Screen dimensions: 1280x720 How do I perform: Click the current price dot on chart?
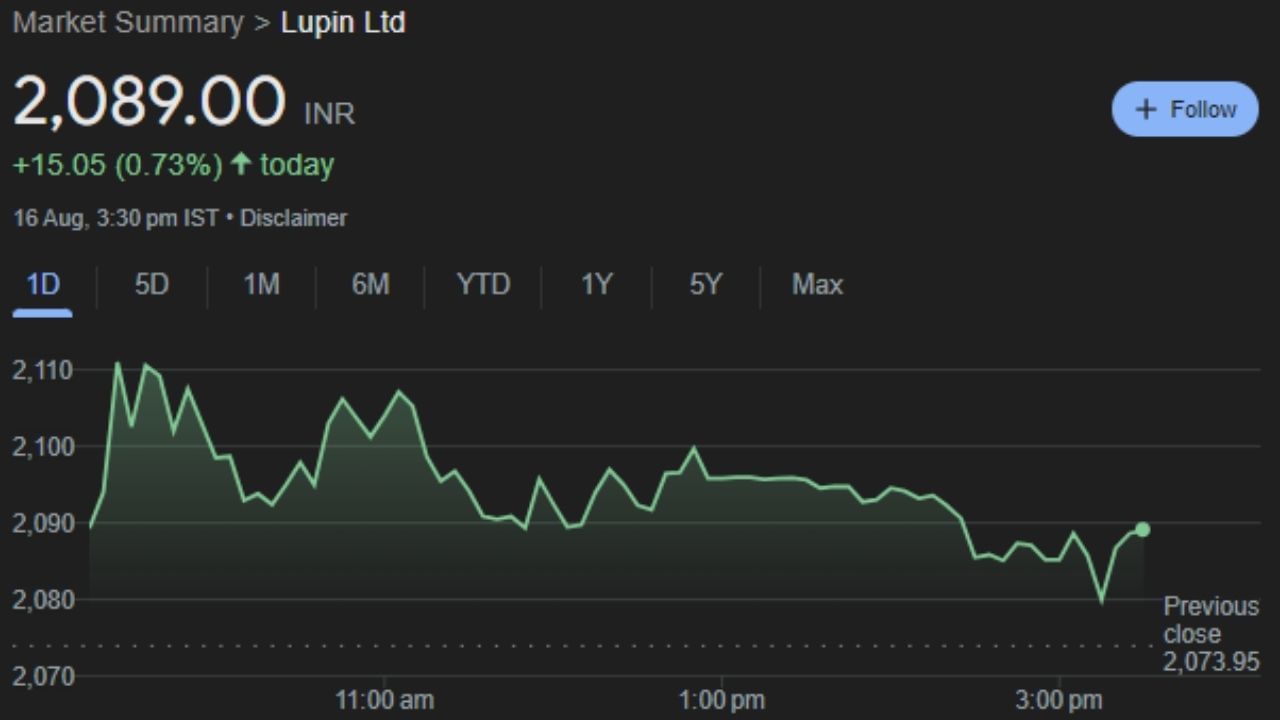[x=1142, y=529]
